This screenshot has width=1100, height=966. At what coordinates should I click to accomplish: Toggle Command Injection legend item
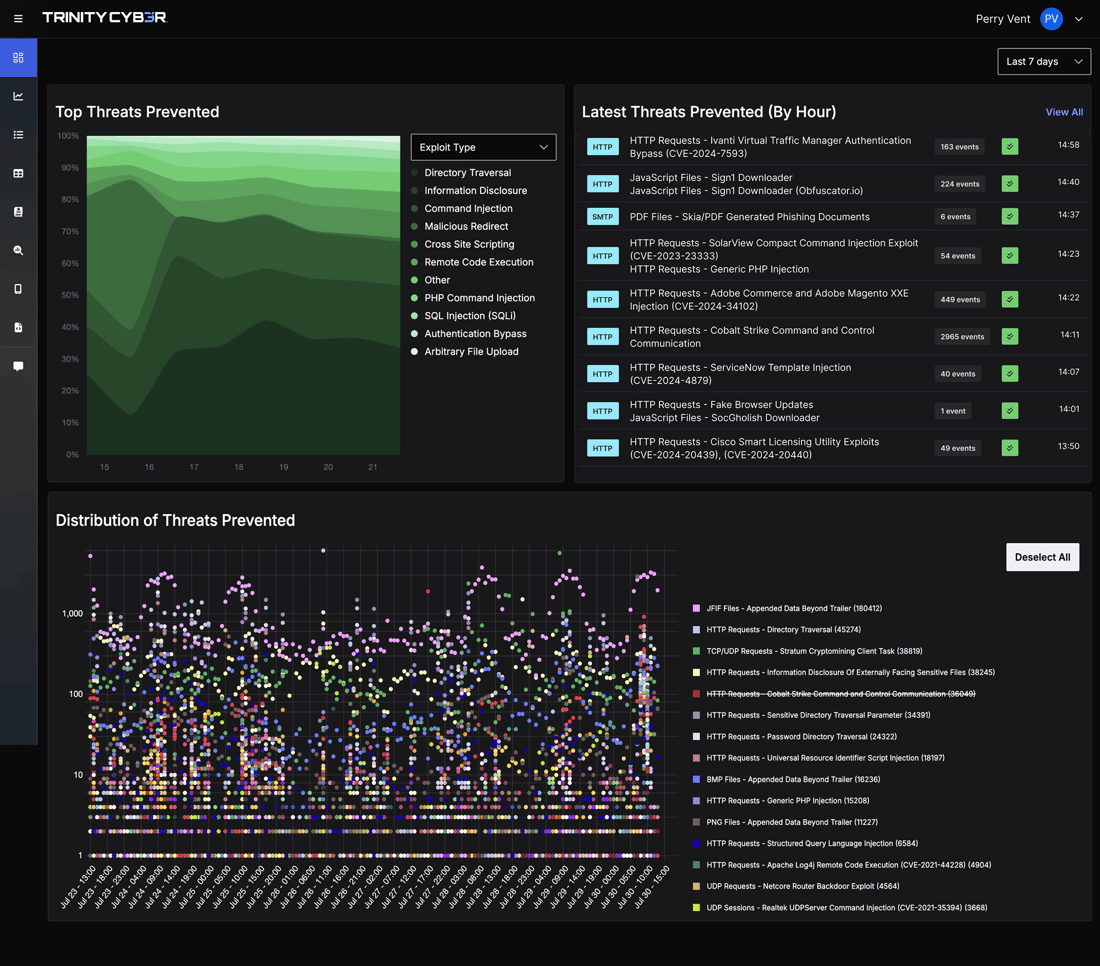[x=462, y=208]
